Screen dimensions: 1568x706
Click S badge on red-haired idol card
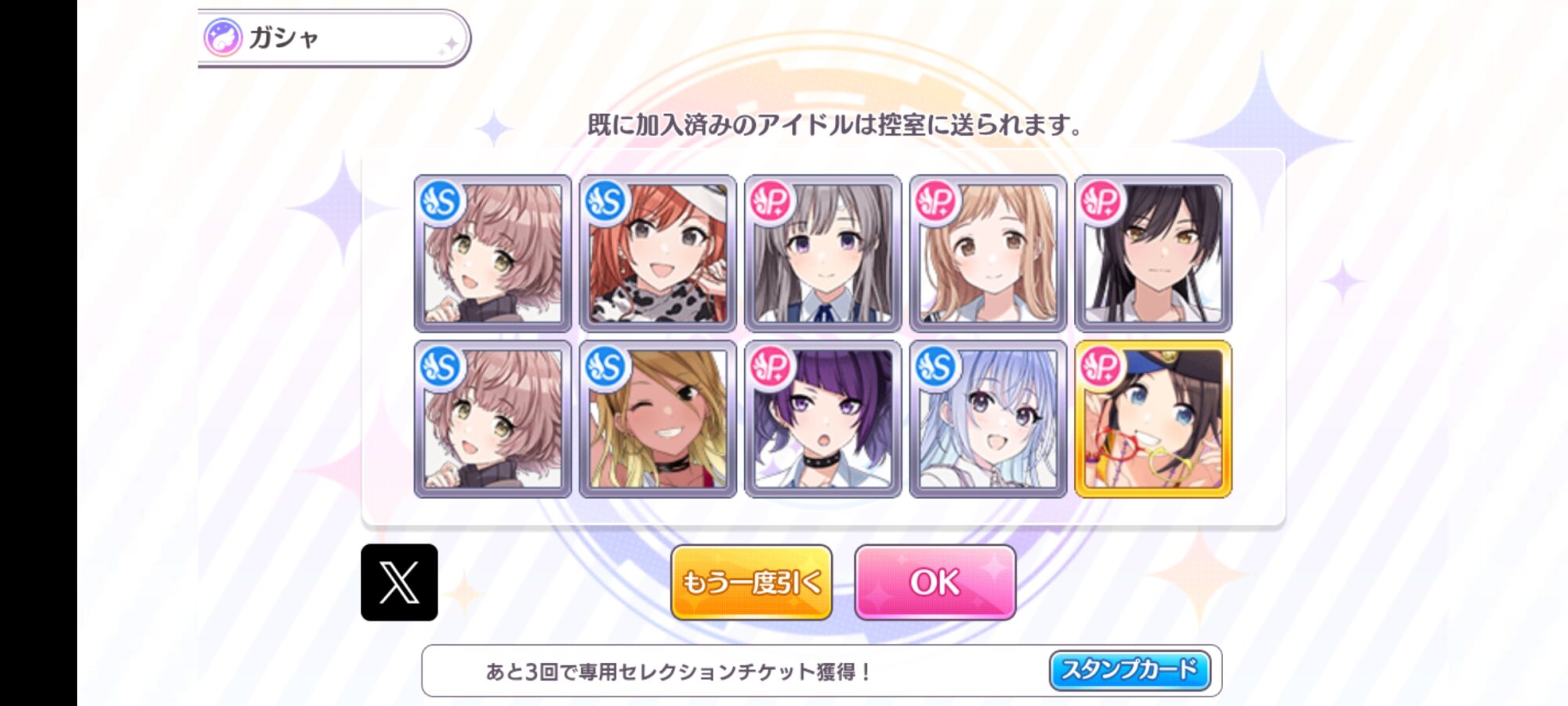click(606, 202)
